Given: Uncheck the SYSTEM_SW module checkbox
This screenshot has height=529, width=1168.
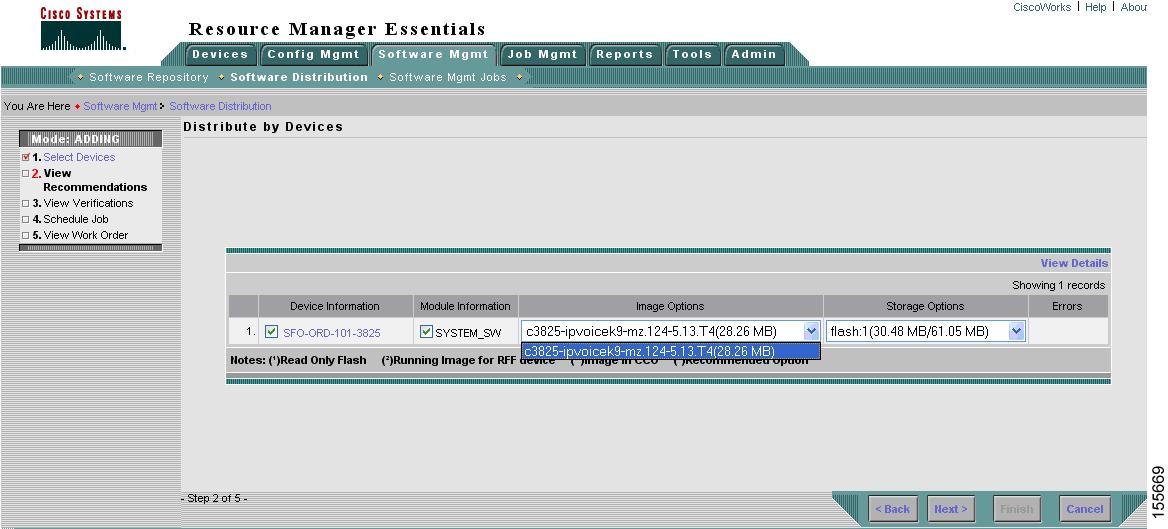Looking at the screenshot, I should 426,332.
